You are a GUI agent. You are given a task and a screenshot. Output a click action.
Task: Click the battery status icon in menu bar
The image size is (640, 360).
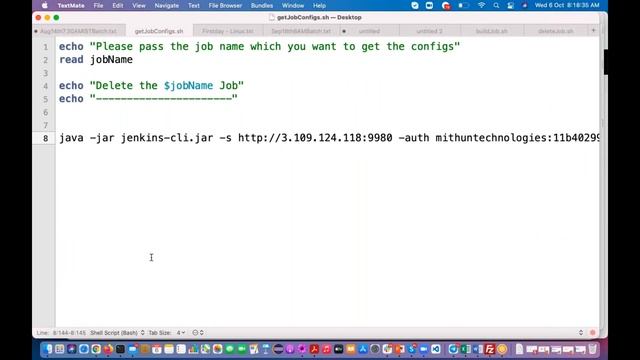tap(463, 6)
